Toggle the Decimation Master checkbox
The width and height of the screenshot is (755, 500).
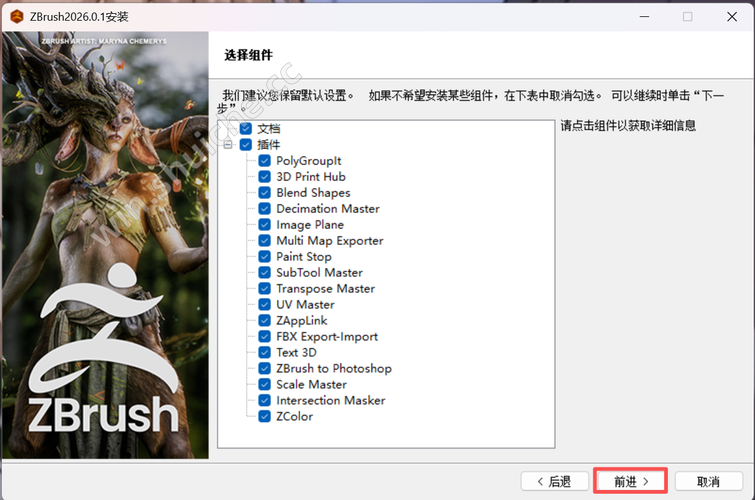coord(264,209)
